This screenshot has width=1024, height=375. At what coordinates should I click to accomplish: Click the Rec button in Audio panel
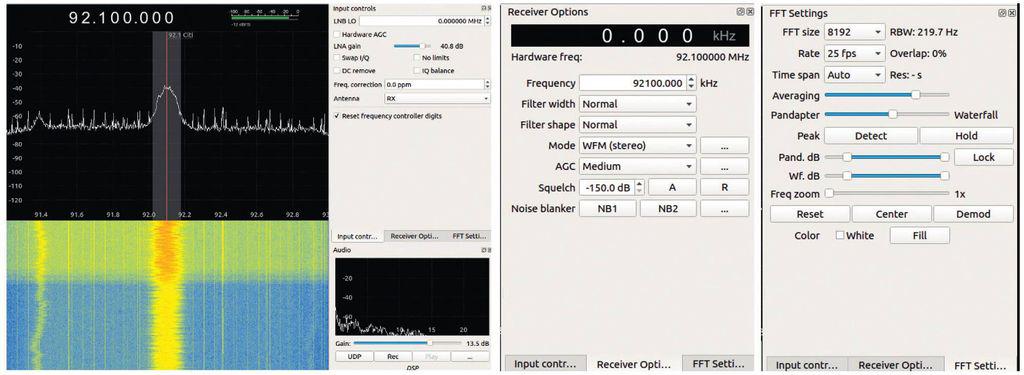click(393, 357)
